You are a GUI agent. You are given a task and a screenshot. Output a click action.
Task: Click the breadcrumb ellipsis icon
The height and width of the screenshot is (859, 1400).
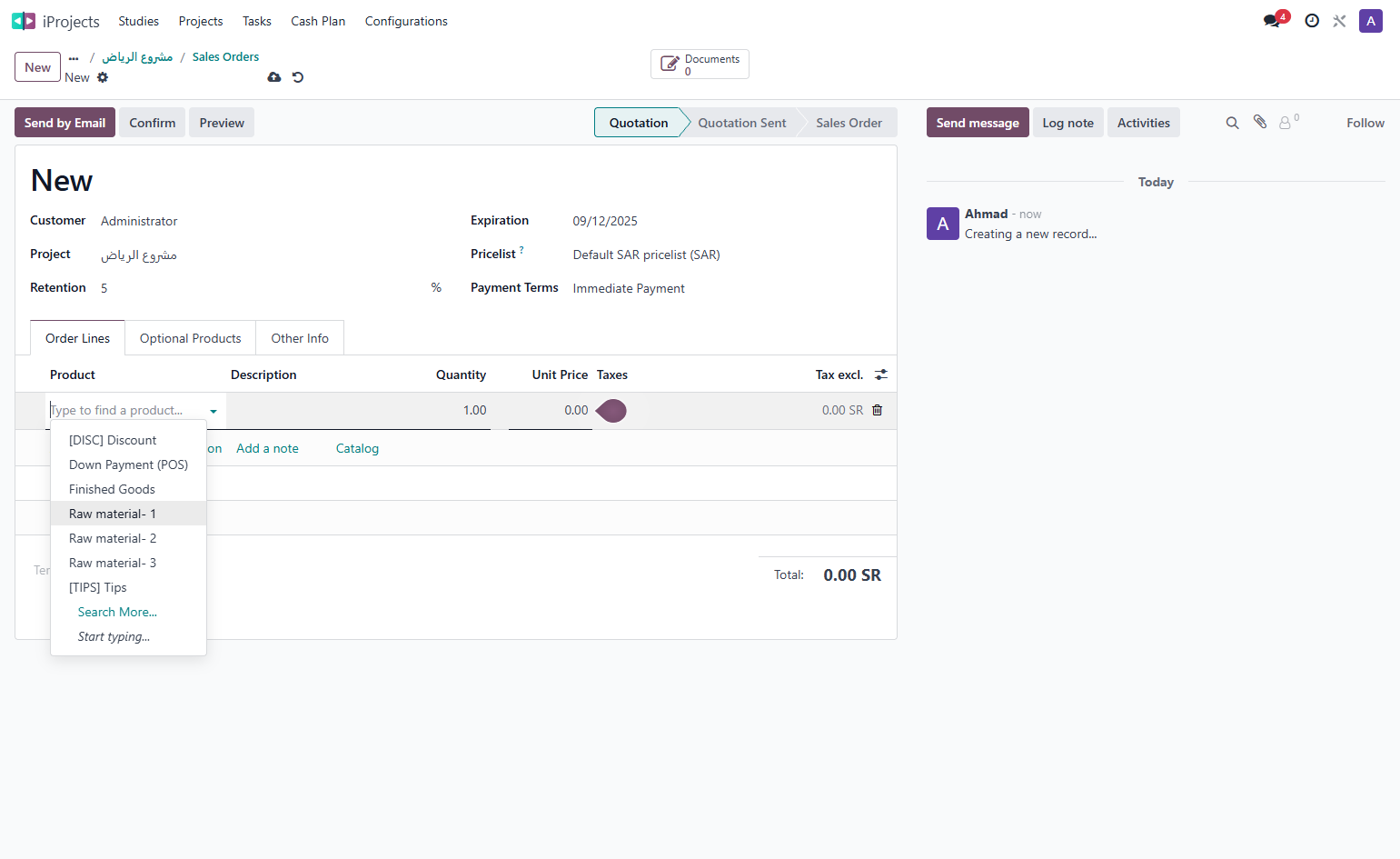pyautogui.click(x=74, y=57)
